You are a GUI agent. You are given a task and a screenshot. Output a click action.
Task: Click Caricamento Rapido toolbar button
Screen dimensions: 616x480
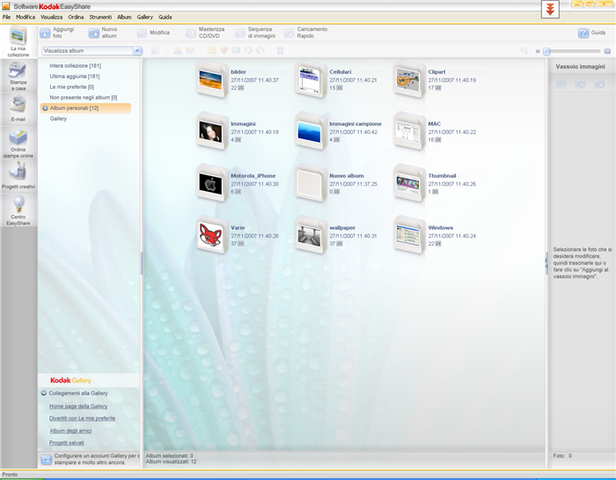[306, 33]
